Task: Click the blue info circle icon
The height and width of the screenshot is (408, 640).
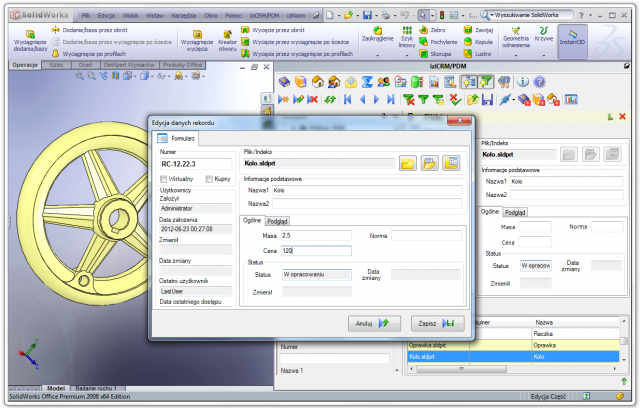Action: [x=522, y=82]
